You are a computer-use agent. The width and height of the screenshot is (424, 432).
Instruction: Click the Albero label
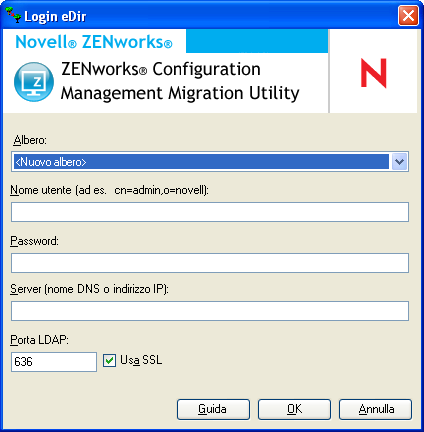30,140
